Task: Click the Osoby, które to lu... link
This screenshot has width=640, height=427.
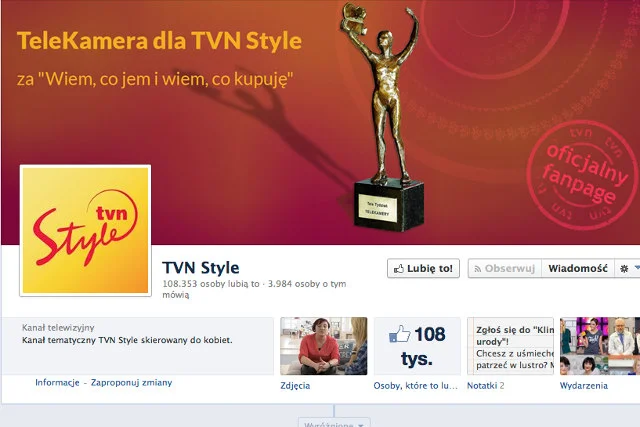Action: [416, 385]
